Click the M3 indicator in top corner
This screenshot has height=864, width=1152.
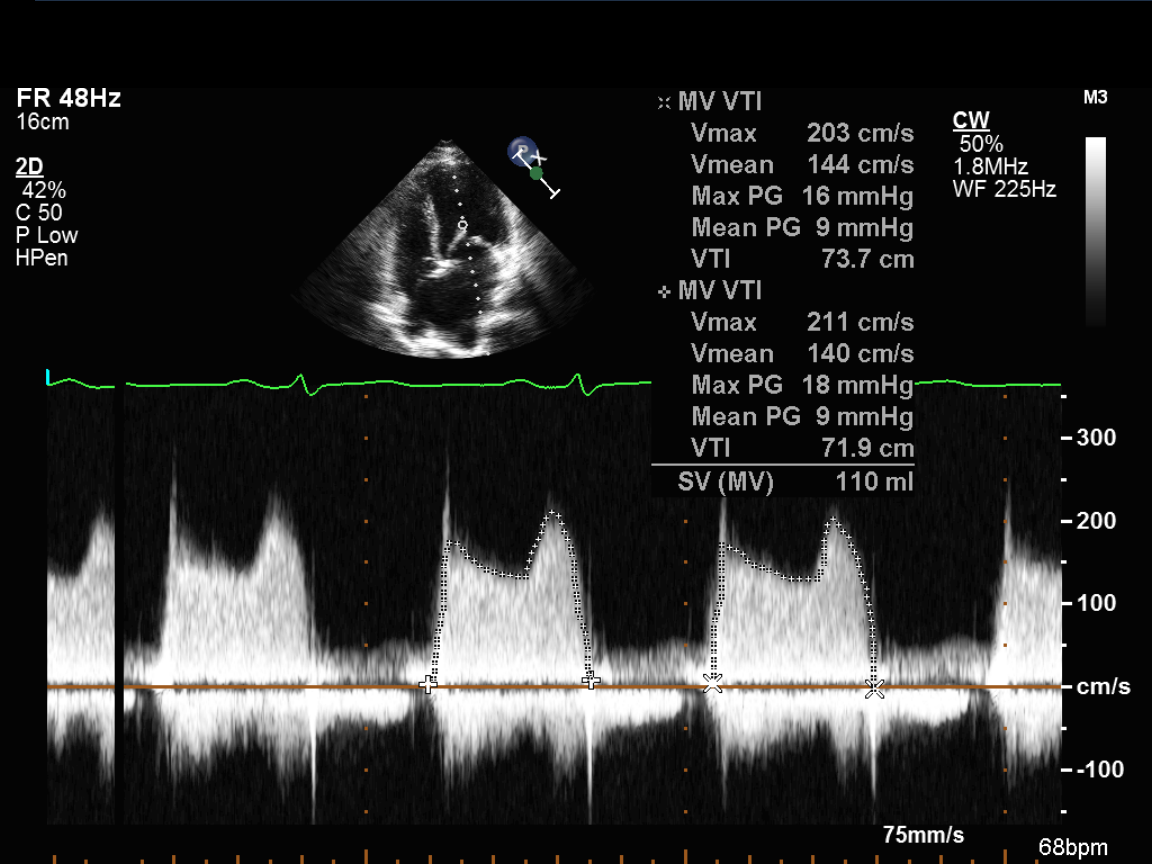[1095, 98]
